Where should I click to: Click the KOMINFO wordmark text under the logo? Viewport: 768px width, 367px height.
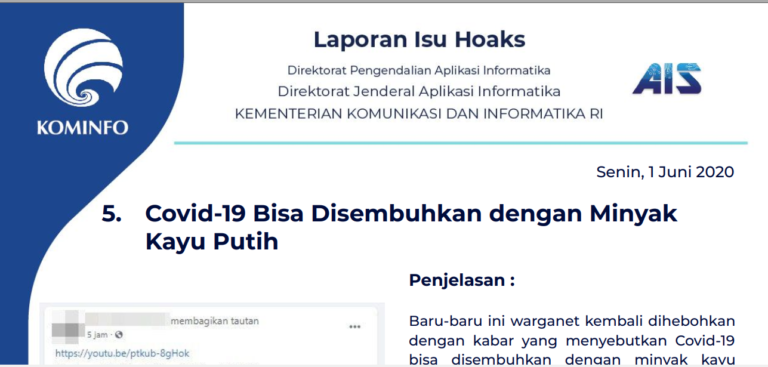[83, 127]
